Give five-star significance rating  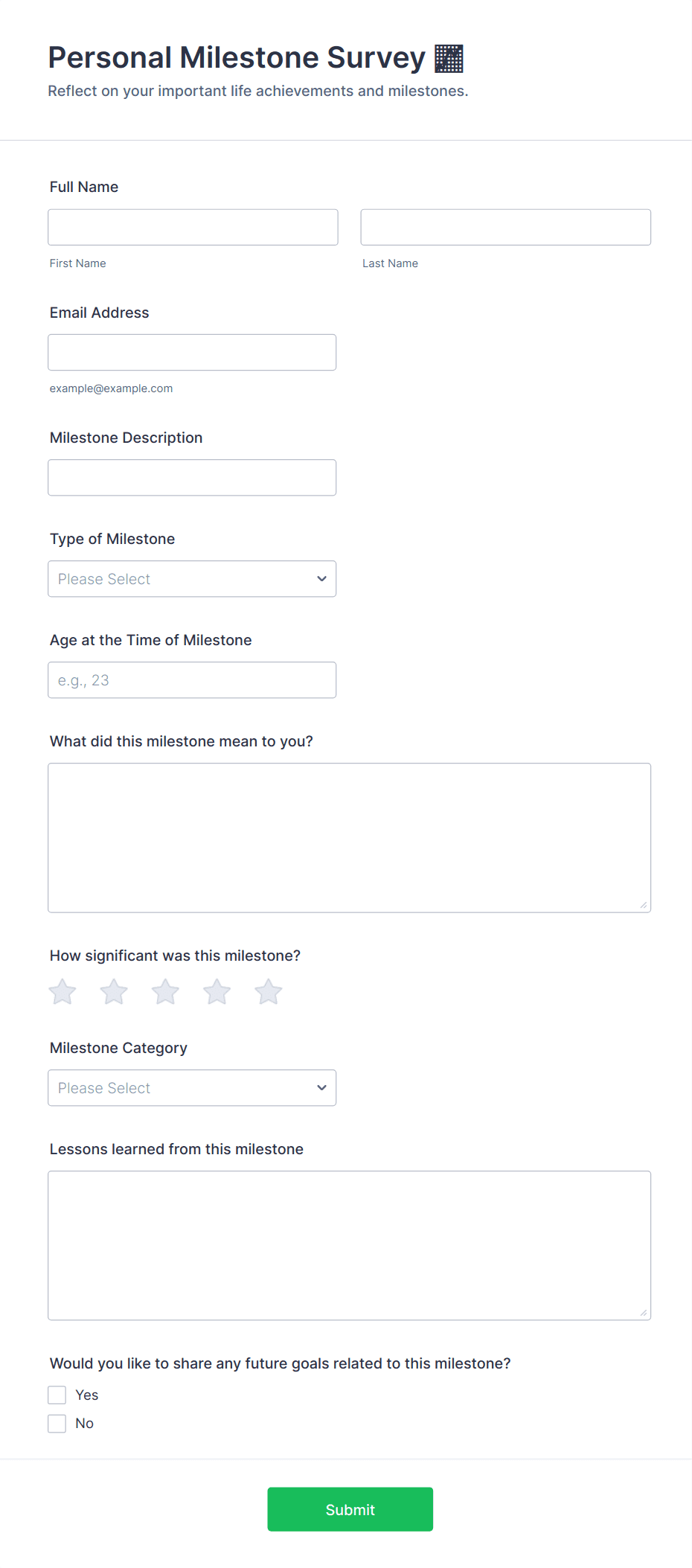coord(268,992)
